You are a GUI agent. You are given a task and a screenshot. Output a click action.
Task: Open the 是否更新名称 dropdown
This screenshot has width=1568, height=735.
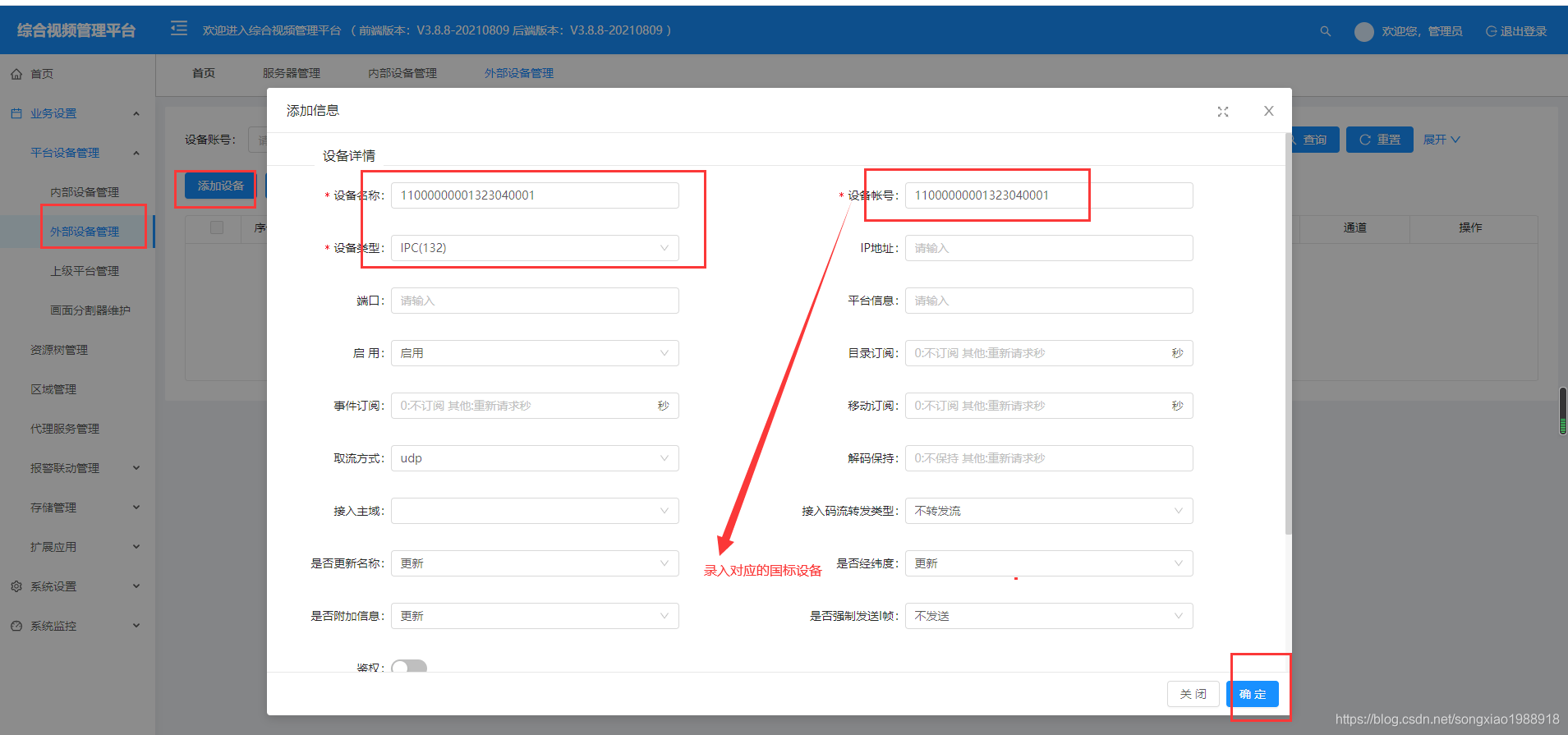click(535, 563)
